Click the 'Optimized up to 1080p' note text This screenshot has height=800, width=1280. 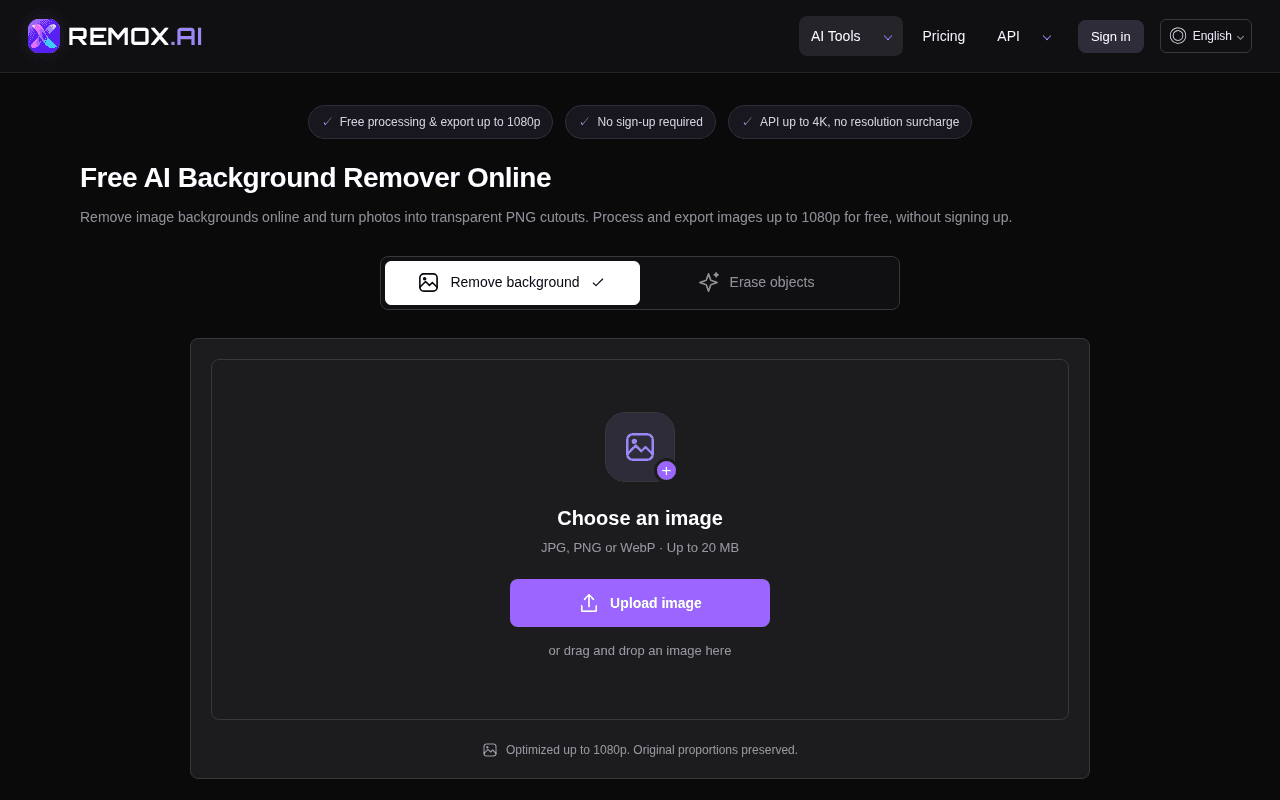(652, 750)
